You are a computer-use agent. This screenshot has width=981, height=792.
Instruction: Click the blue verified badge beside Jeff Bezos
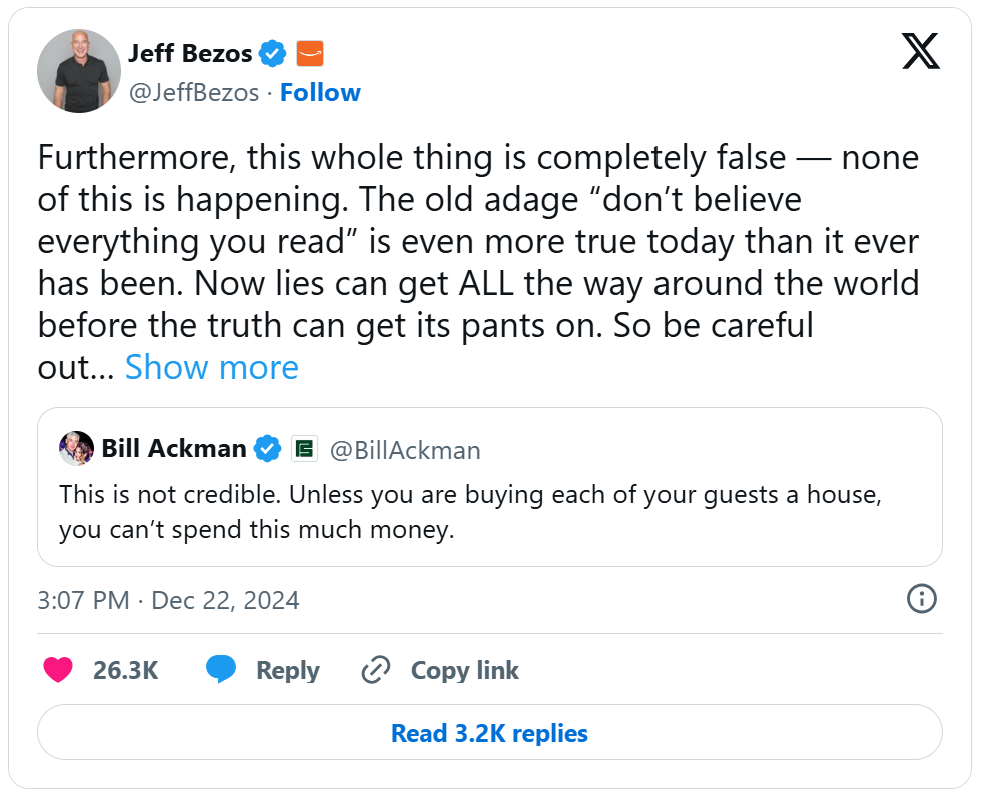point(274,53)
